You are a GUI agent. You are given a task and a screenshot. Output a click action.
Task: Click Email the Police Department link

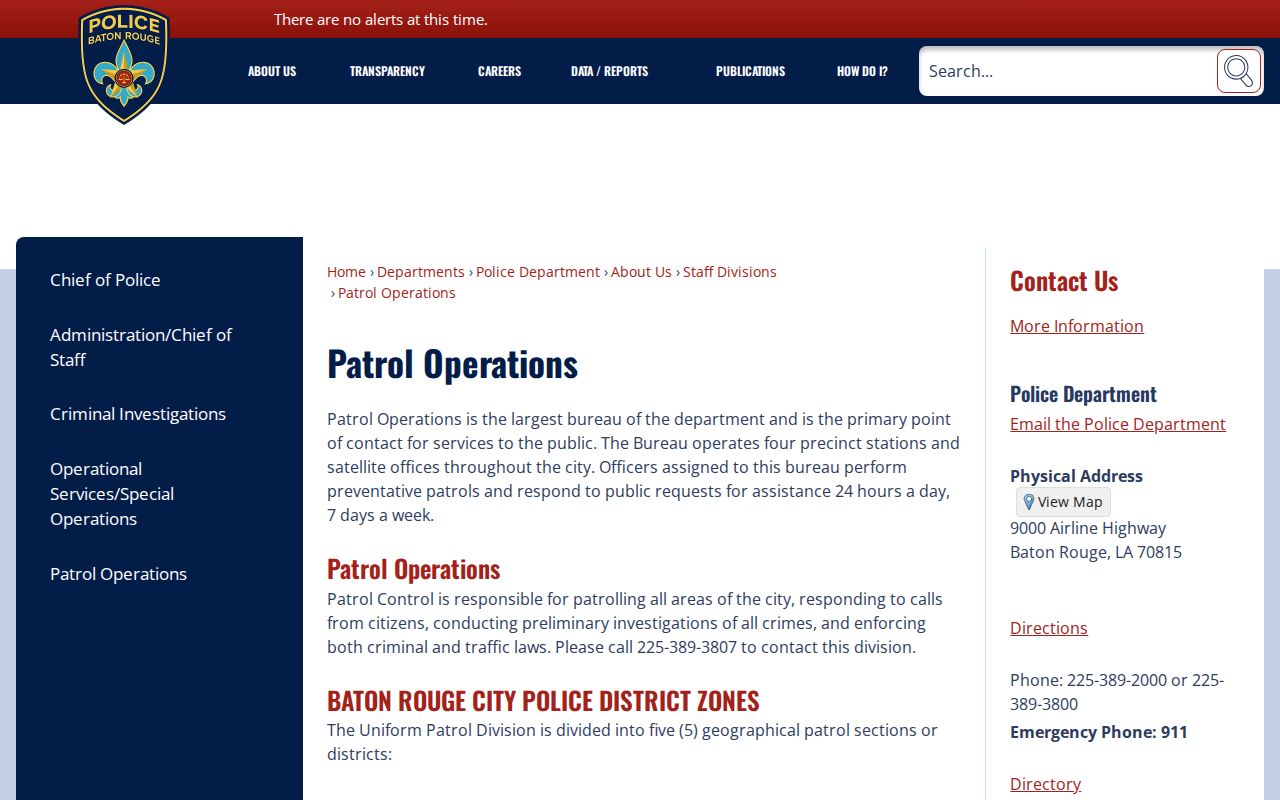point(1118,424)
